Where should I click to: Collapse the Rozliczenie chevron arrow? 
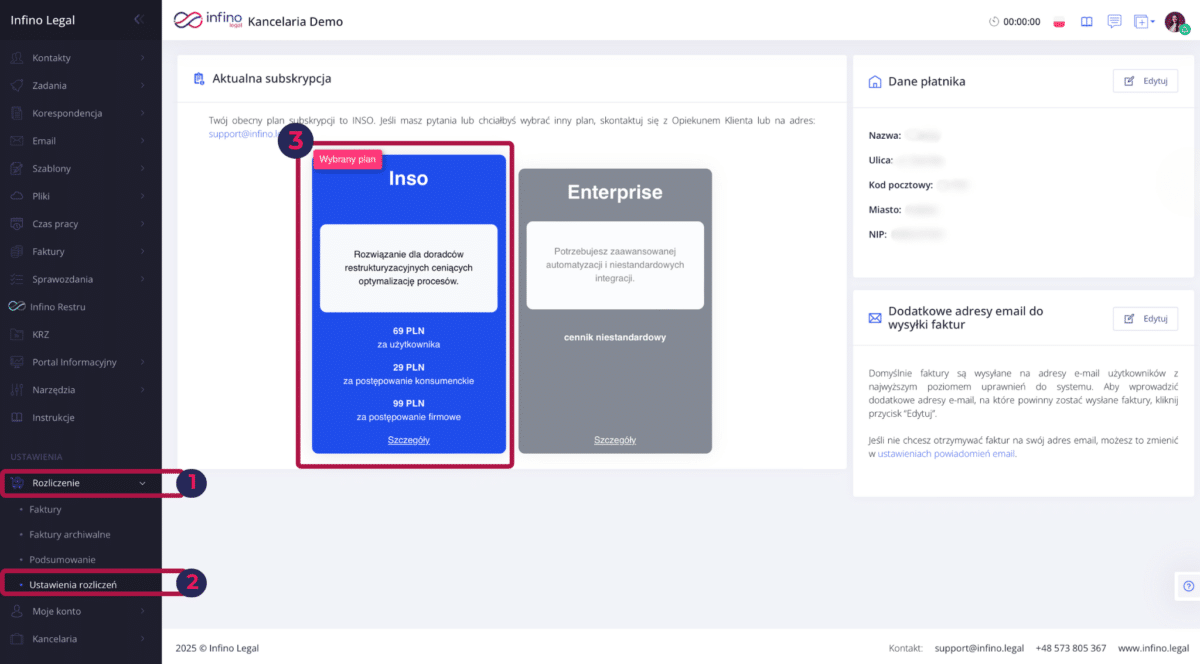point(143,483)
